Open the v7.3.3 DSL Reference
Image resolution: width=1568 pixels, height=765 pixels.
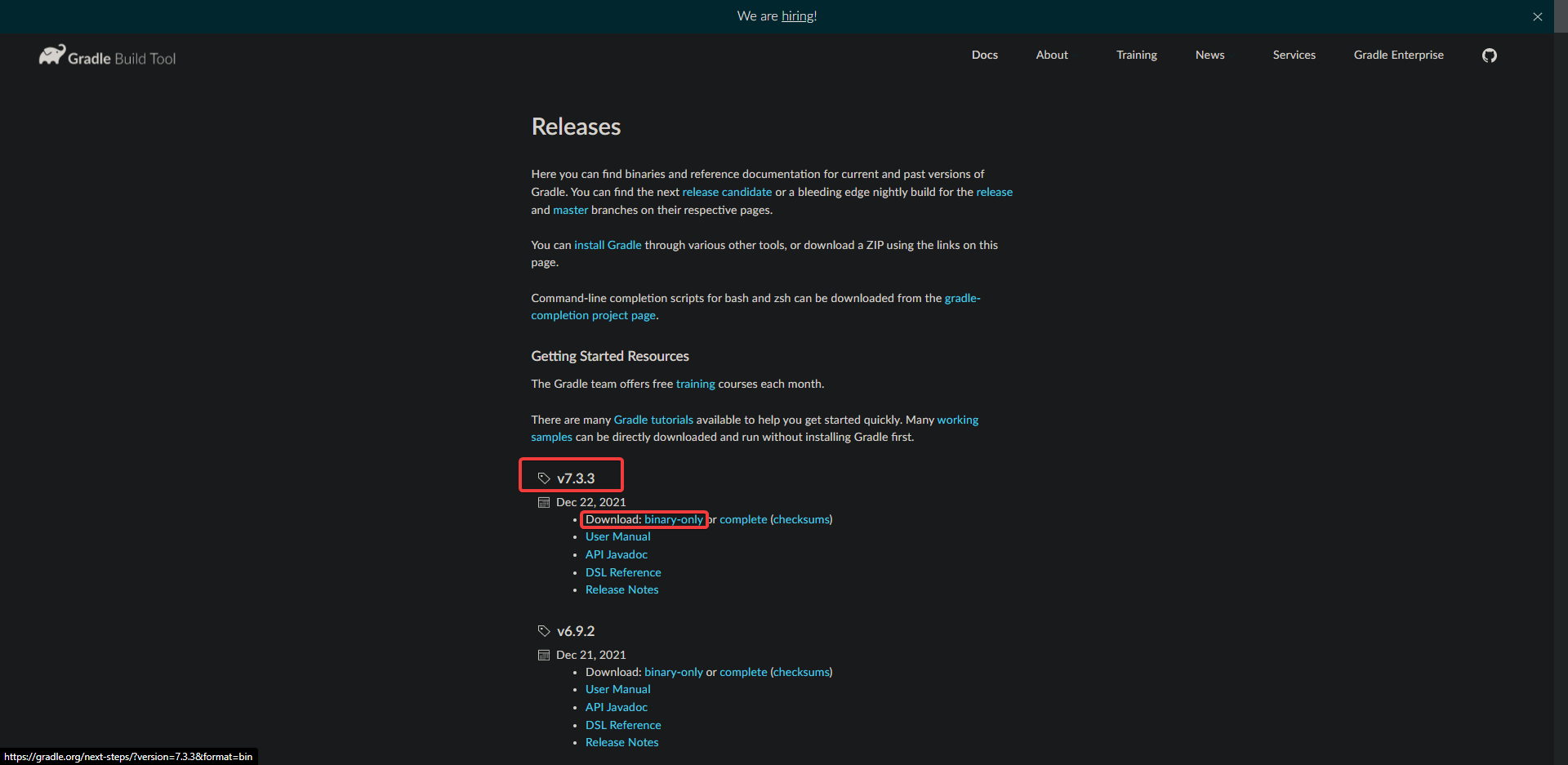pos(623,572)
